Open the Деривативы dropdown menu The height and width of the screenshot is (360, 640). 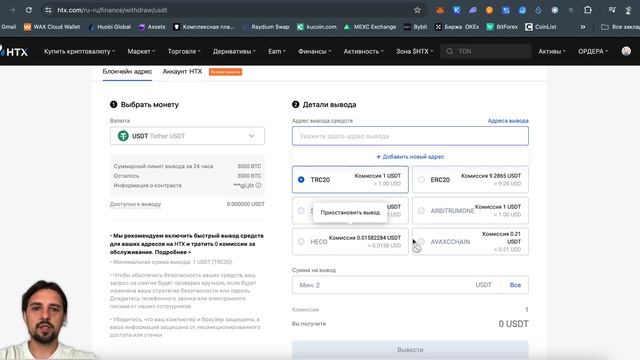click(234, 51)
